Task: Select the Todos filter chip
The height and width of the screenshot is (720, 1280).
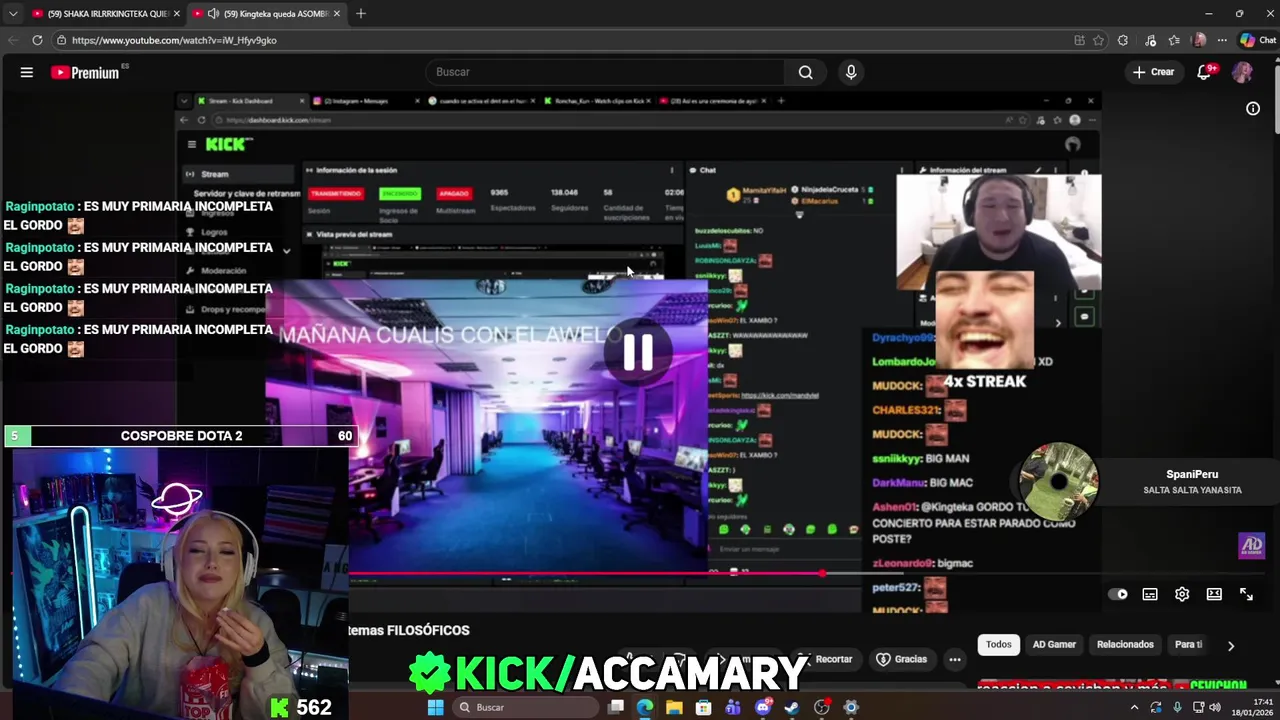Action: pyautogui.click(x=999, y=644)
